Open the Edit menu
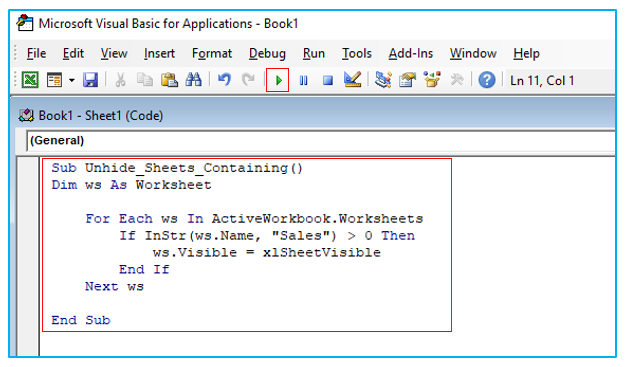The width and height of the screenshot is (625, 367). point(73,53)
